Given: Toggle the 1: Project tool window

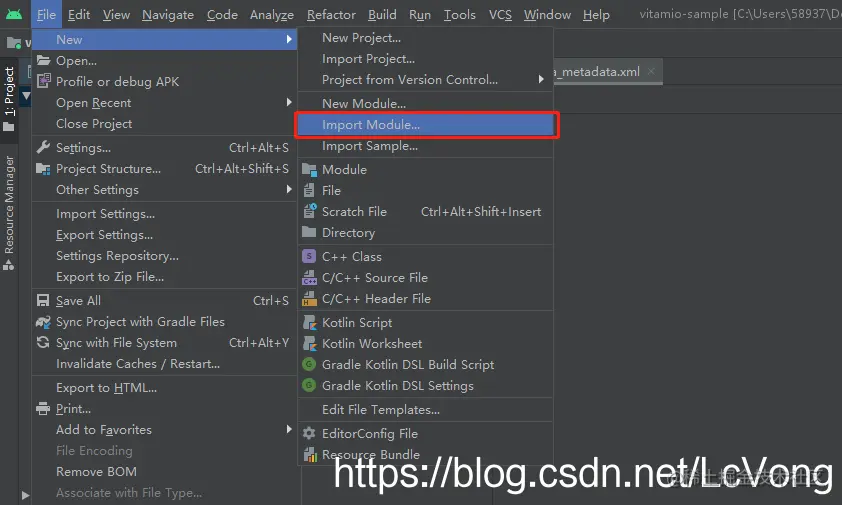Looking at the screenshot, I should point(9,98).
